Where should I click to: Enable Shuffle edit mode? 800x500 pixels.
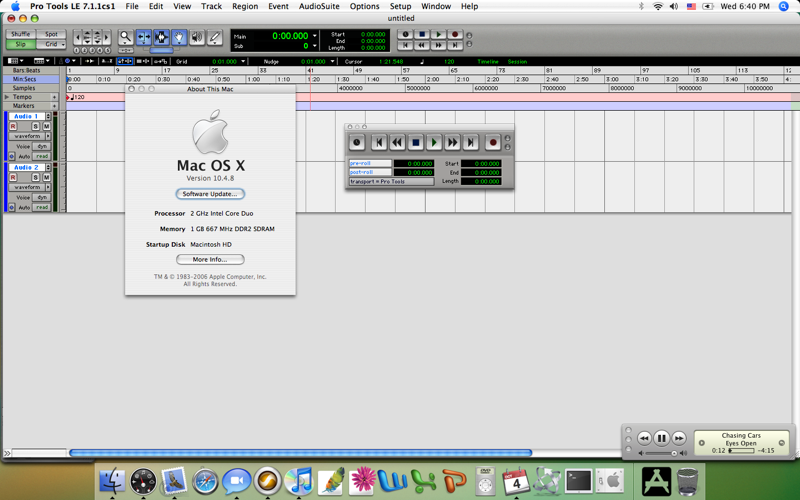(20, 34)
